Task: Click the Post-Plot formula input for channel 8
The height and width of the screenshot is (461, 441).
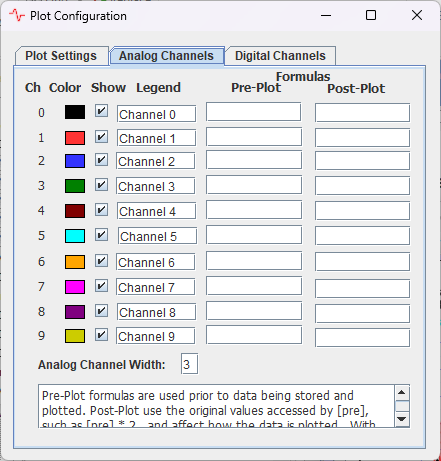Action: [362, 313]
